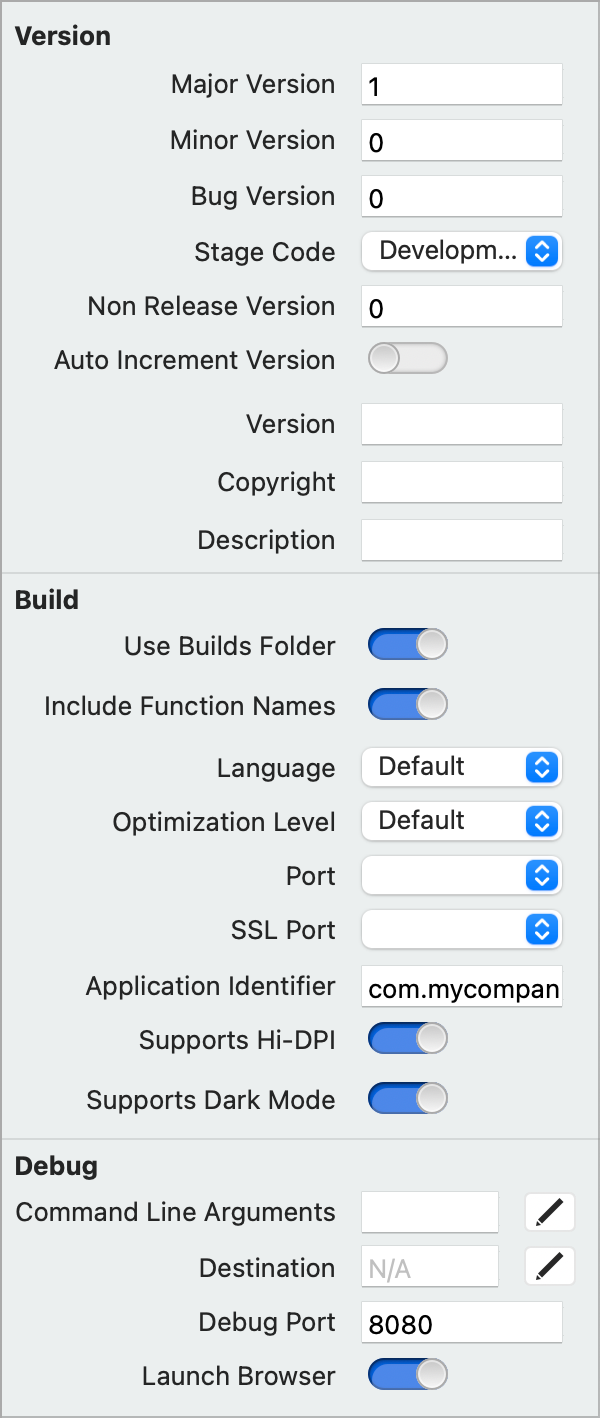Open the Port dropdown
Viewport: 600px width, 1418px height.
point(461,875)
